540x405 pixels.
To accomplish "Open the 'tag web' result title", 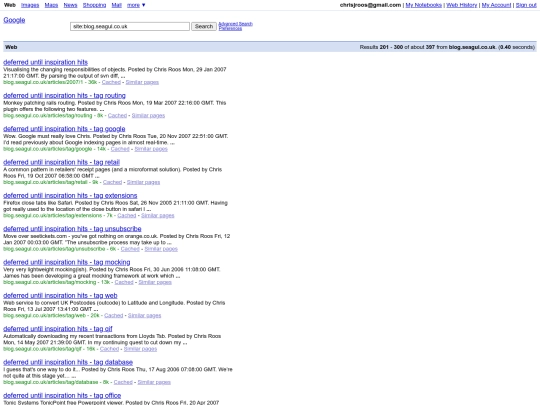I will [x=60, y=296].
